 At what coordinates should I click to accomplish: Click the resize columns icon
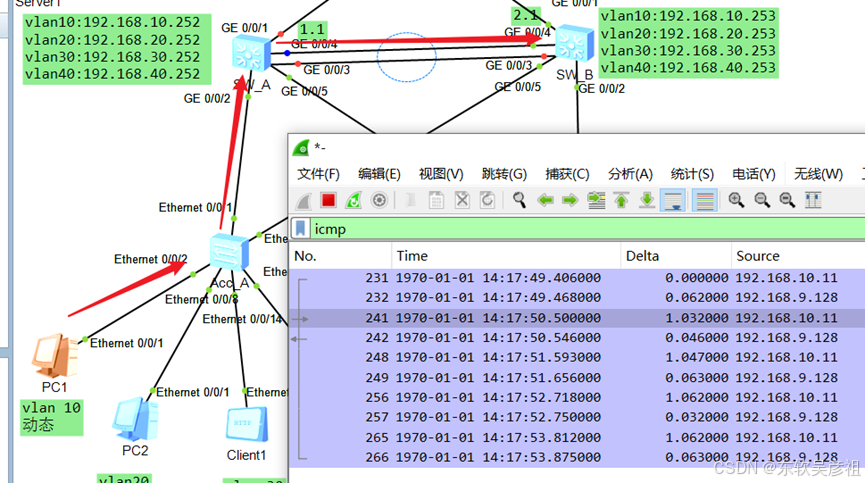pos(813,200)
